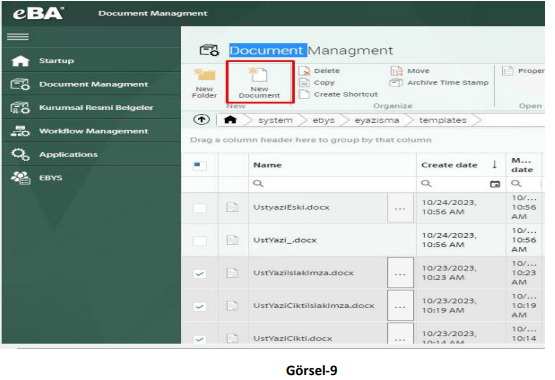The width and height of the screenshot is (555, 380).
Task: Click the Document Managment page title icon
Action: [x=210, y=50]
